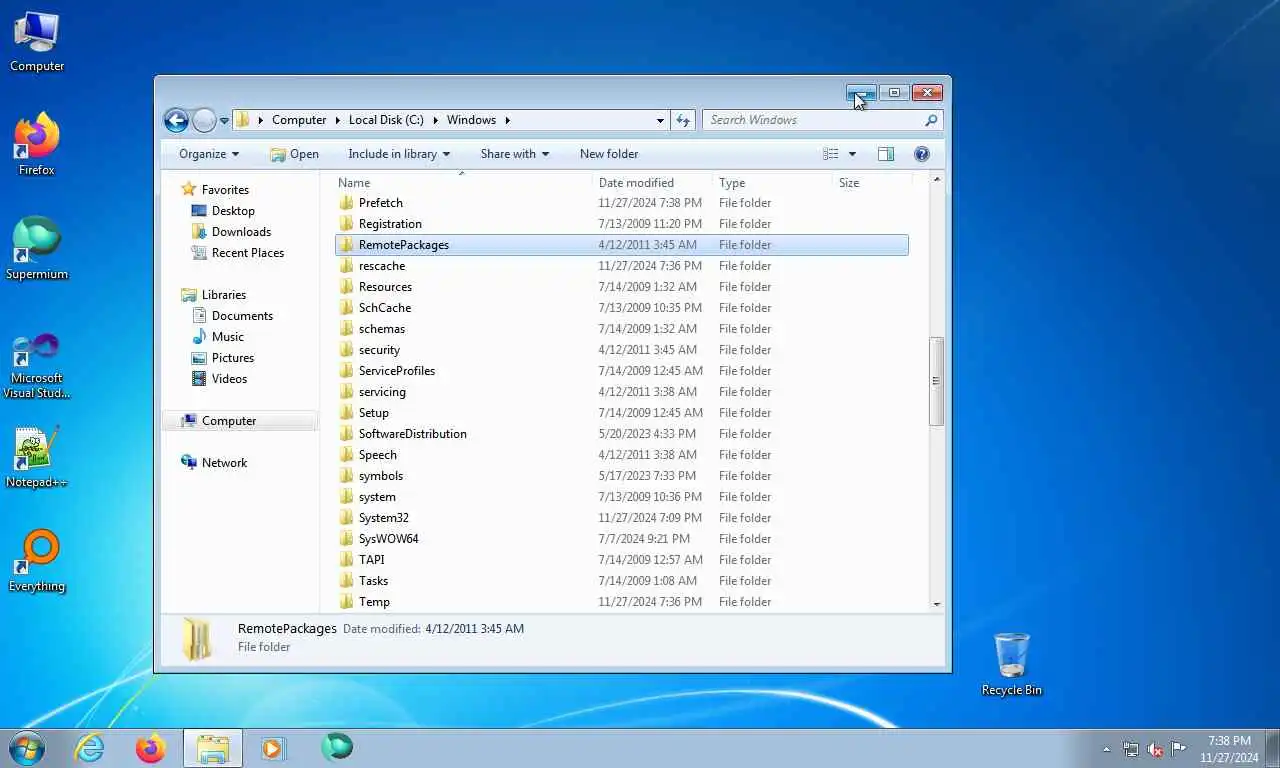Change your view icon in toolbar
Screen dimensions: 1280x768
pos(831,154)
